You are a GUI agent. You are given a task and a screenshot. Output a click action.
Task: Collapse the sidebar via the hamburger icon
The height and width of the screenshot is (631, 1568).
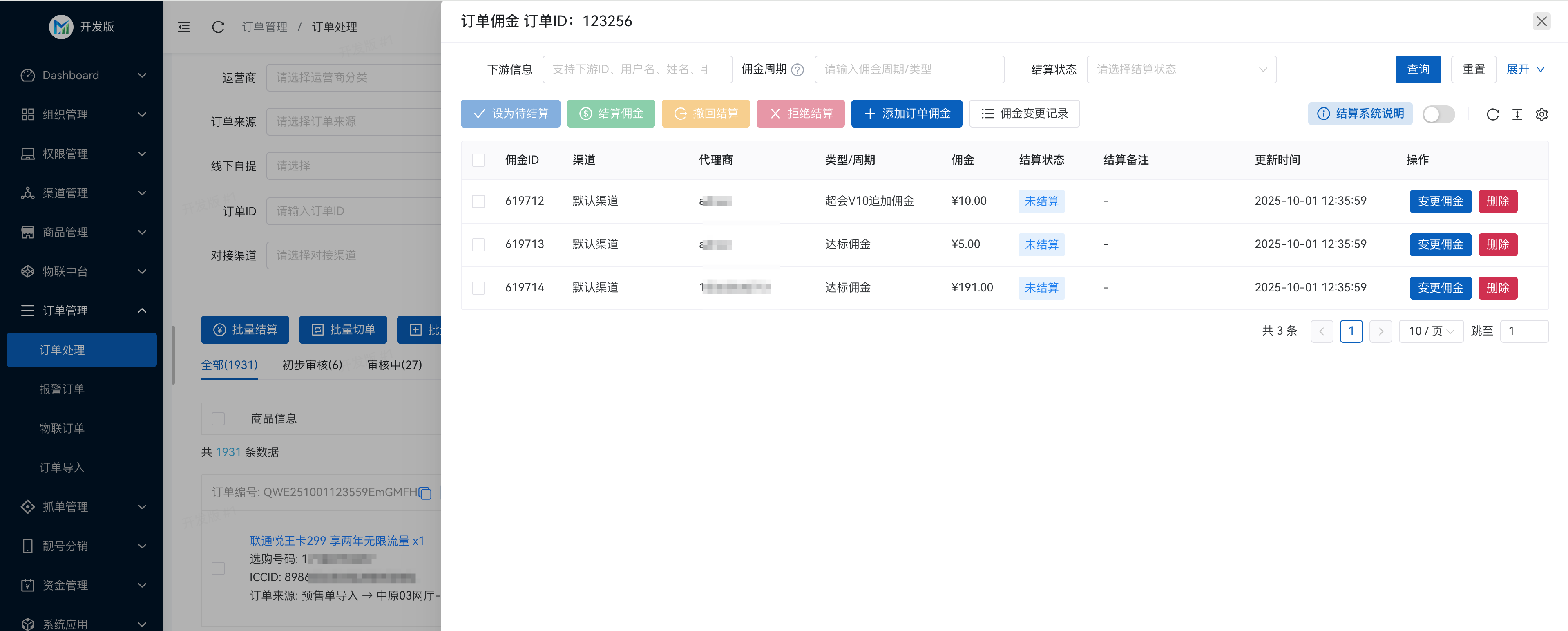[x=183, y=27]
